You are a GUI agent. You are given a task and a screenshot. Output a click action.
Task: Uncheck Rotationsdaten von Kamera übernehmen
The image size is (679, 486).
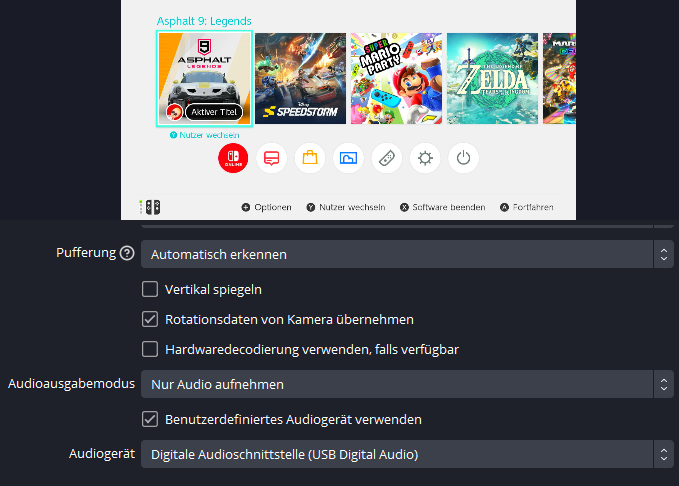click(150, 319)
